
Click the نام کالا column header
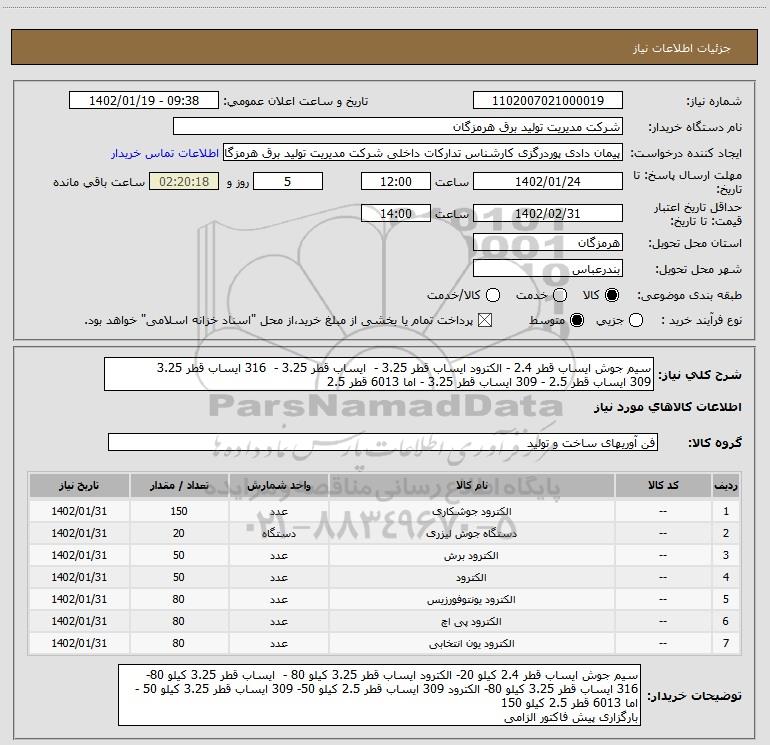click(471, 485)
